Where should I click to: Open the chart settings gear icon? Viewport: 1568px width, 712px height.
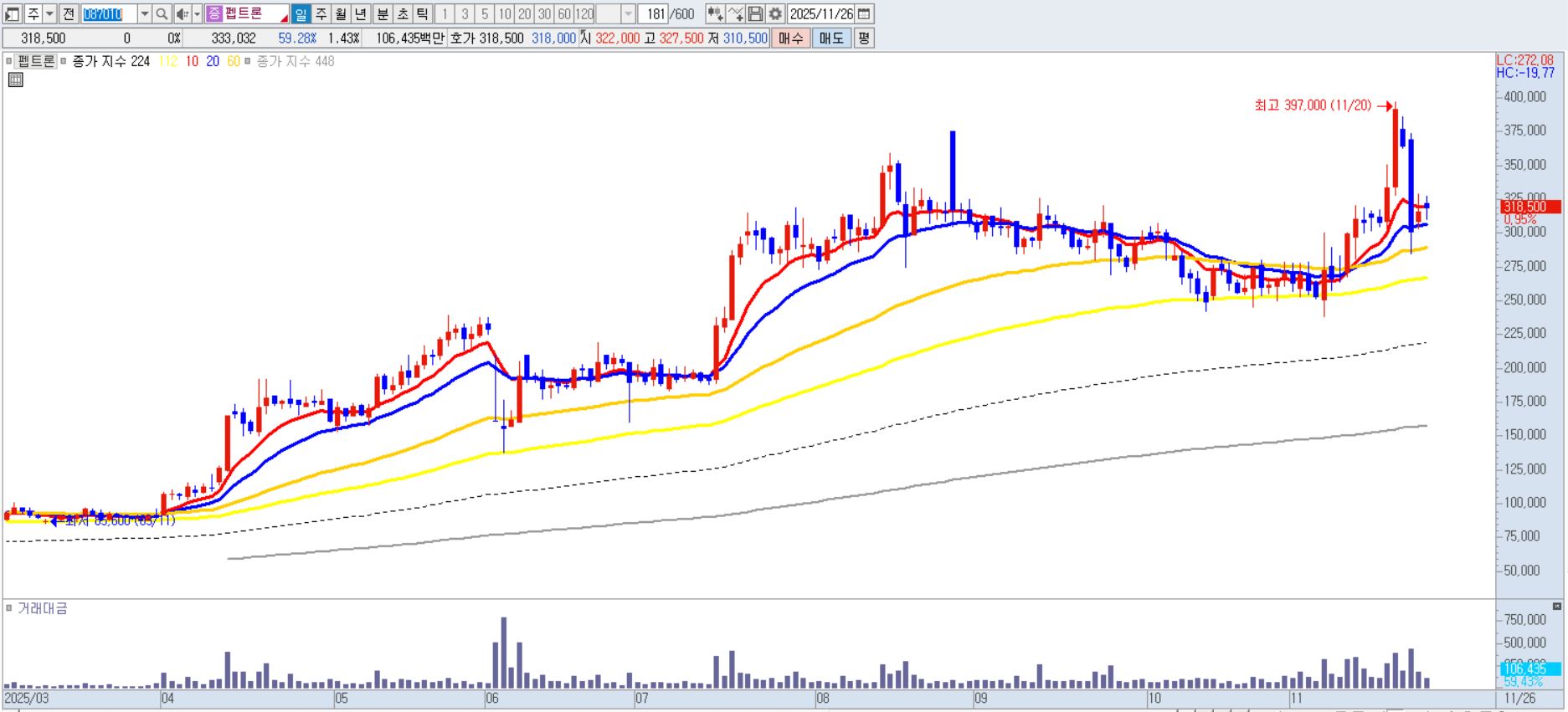pyautogui.click(x=775, y=14)
